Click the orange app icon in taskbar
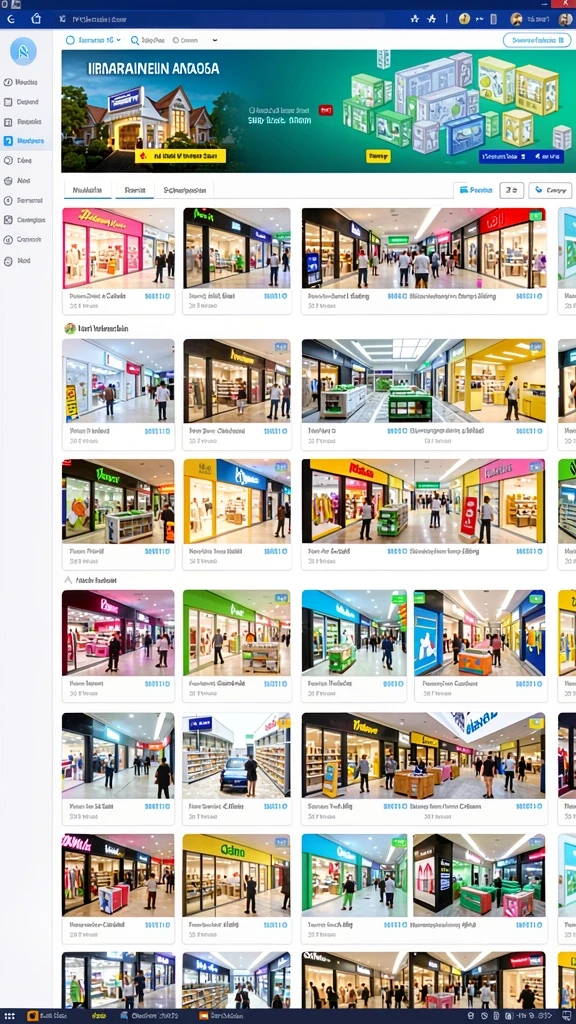This screenshot has width=576, height=1024. pos(33,1017)
